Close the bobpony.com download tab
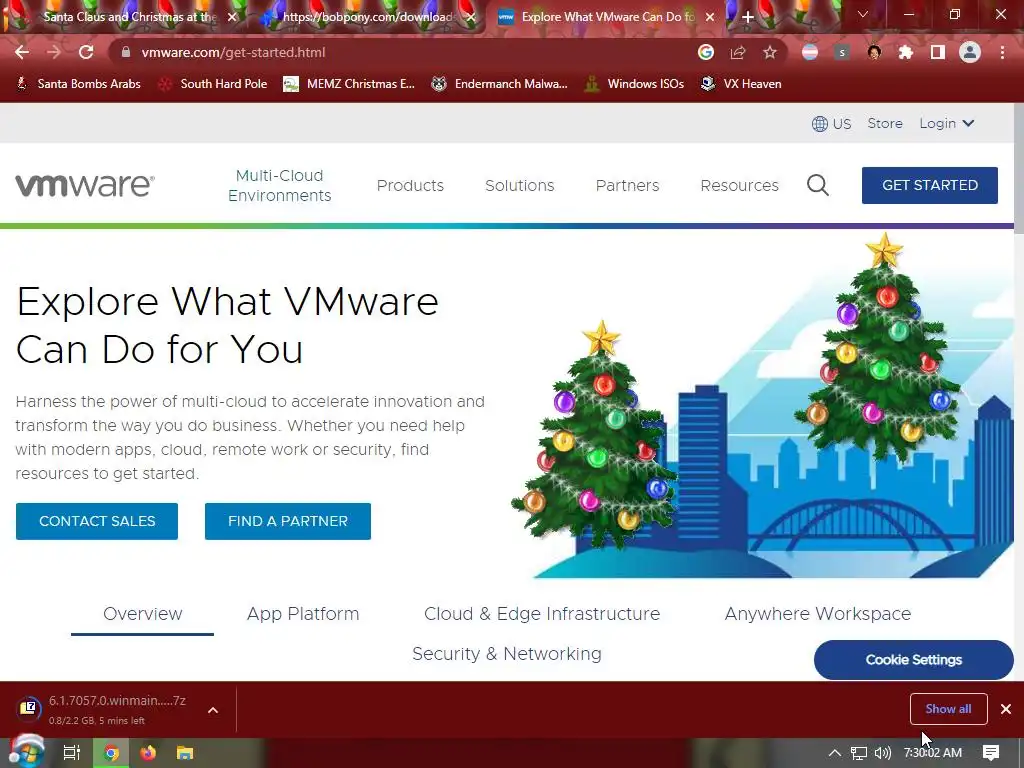This screenshot has width=1024, height=768. click(x=471, y=17)
